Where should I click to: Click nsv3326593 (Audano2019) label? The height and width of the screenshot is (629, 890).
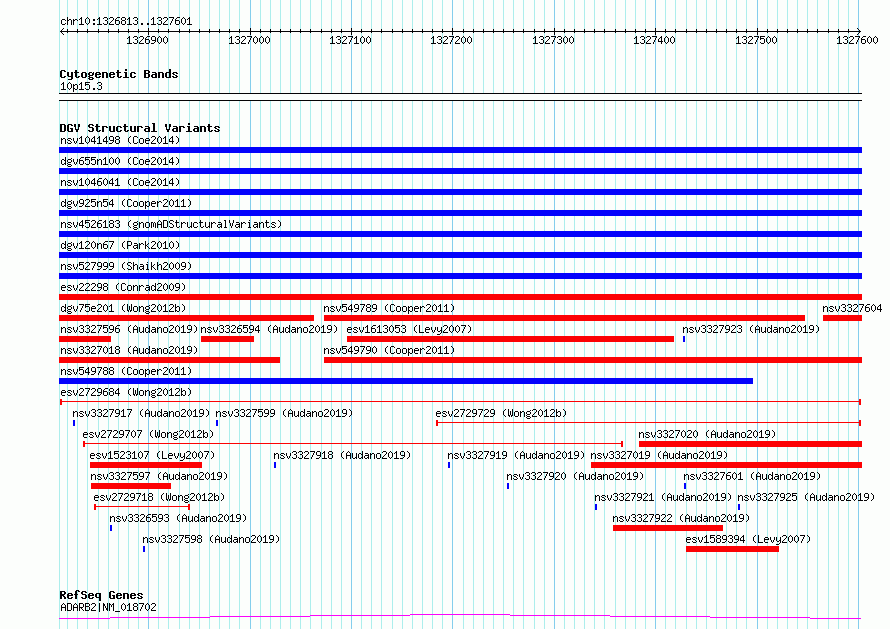(x=178, y=518)
